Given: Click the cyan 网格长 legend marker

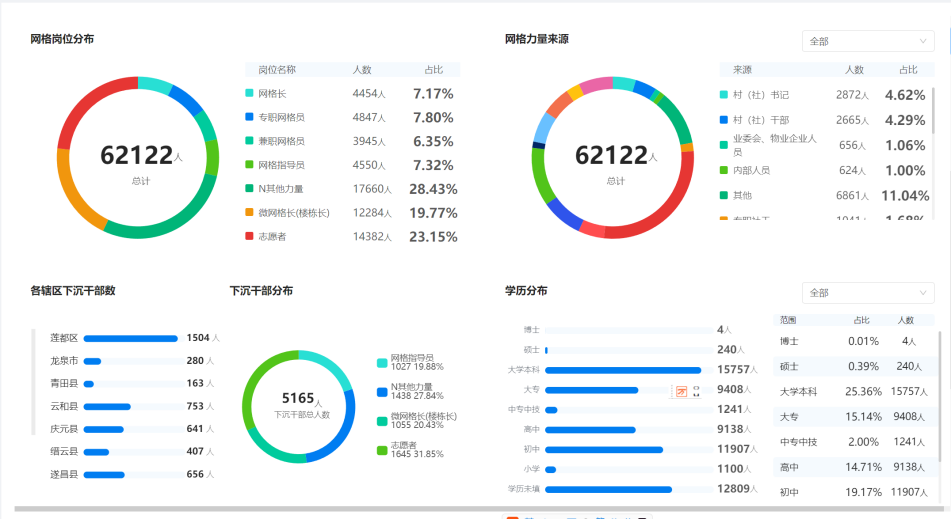Looking at the screenshot, I should coord(249,93).
